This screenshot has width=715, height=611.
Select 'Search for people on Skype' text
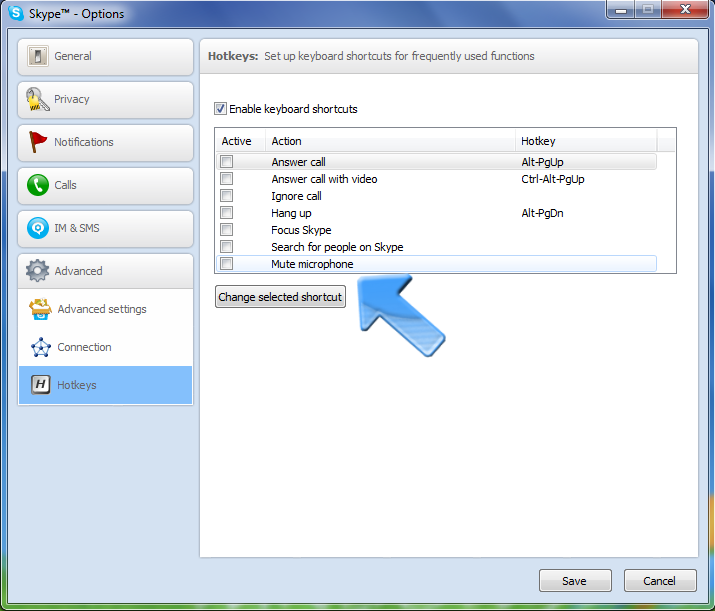click(x=337, y=247)
